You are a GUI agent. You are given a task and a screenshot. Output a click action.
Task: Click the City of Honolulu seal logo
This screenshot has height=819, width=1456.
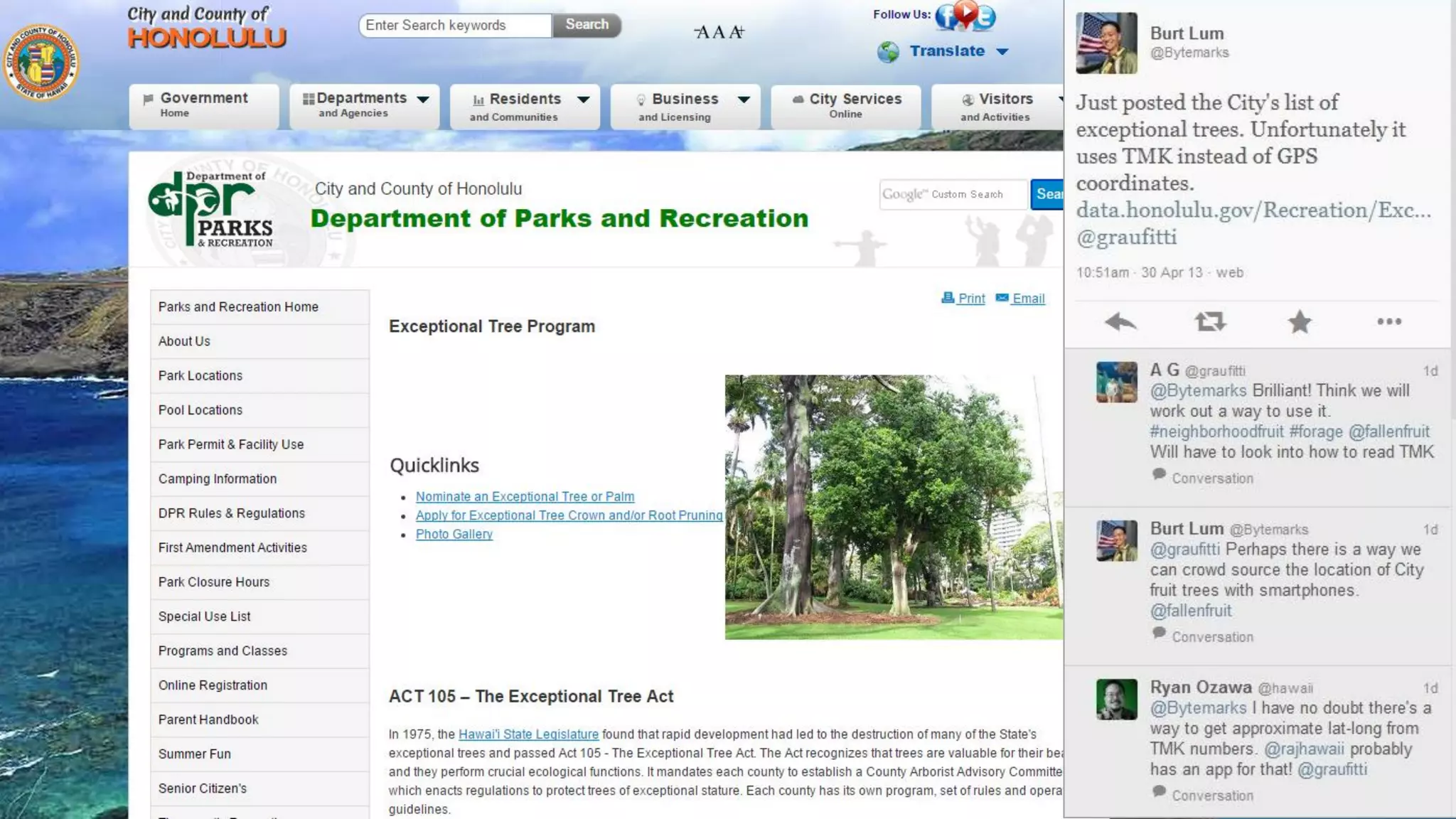pos(41,63)
